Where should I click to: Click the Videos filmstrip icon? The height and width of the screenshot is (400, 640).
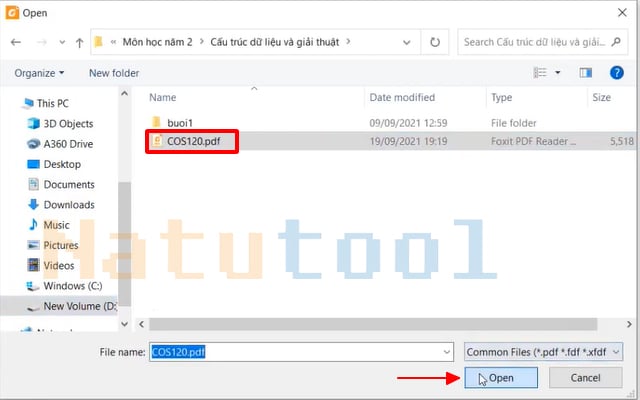click(x=33, y=265)
